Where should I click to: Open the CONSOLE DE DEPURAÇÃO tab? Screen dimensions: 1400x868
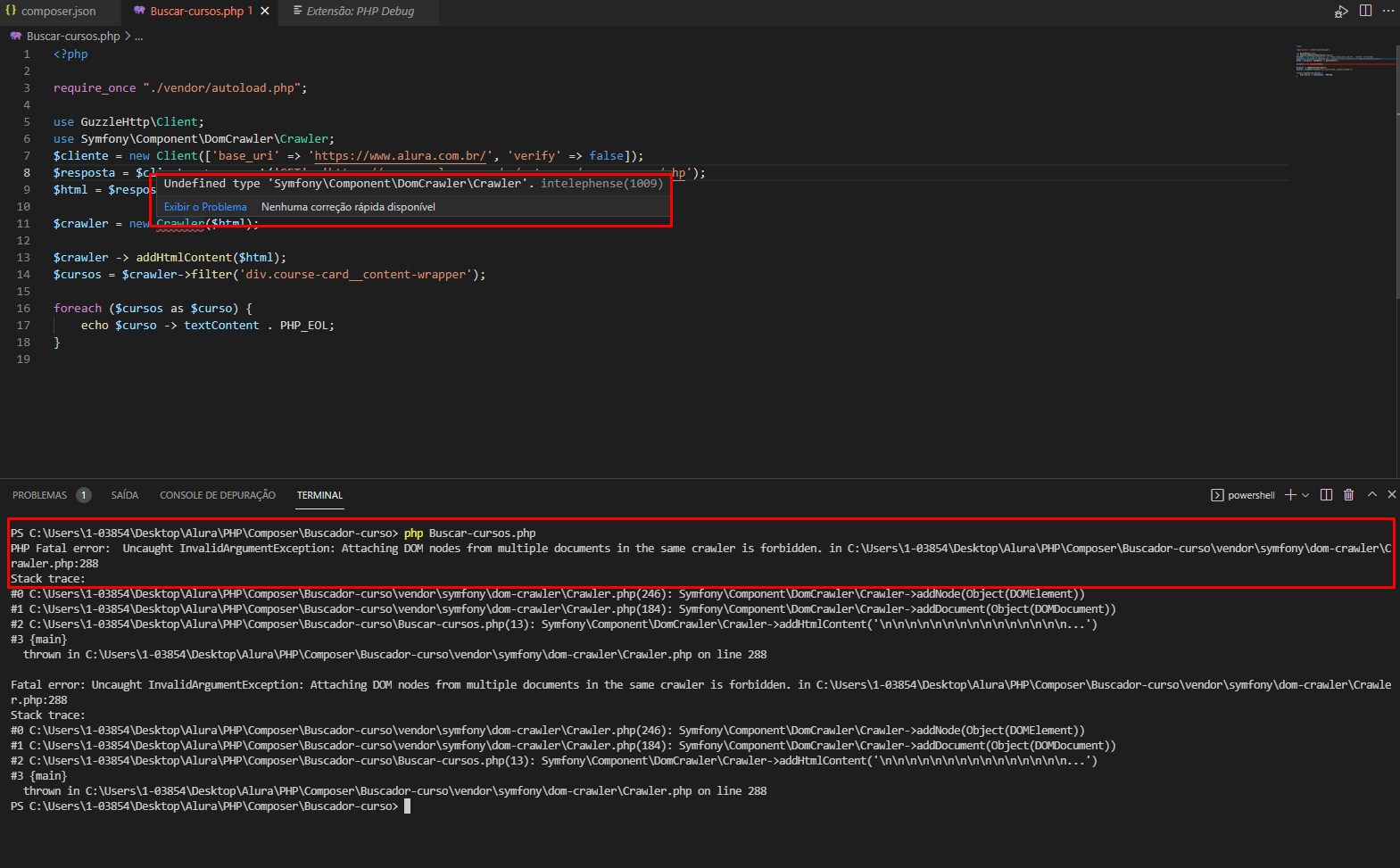218,495
